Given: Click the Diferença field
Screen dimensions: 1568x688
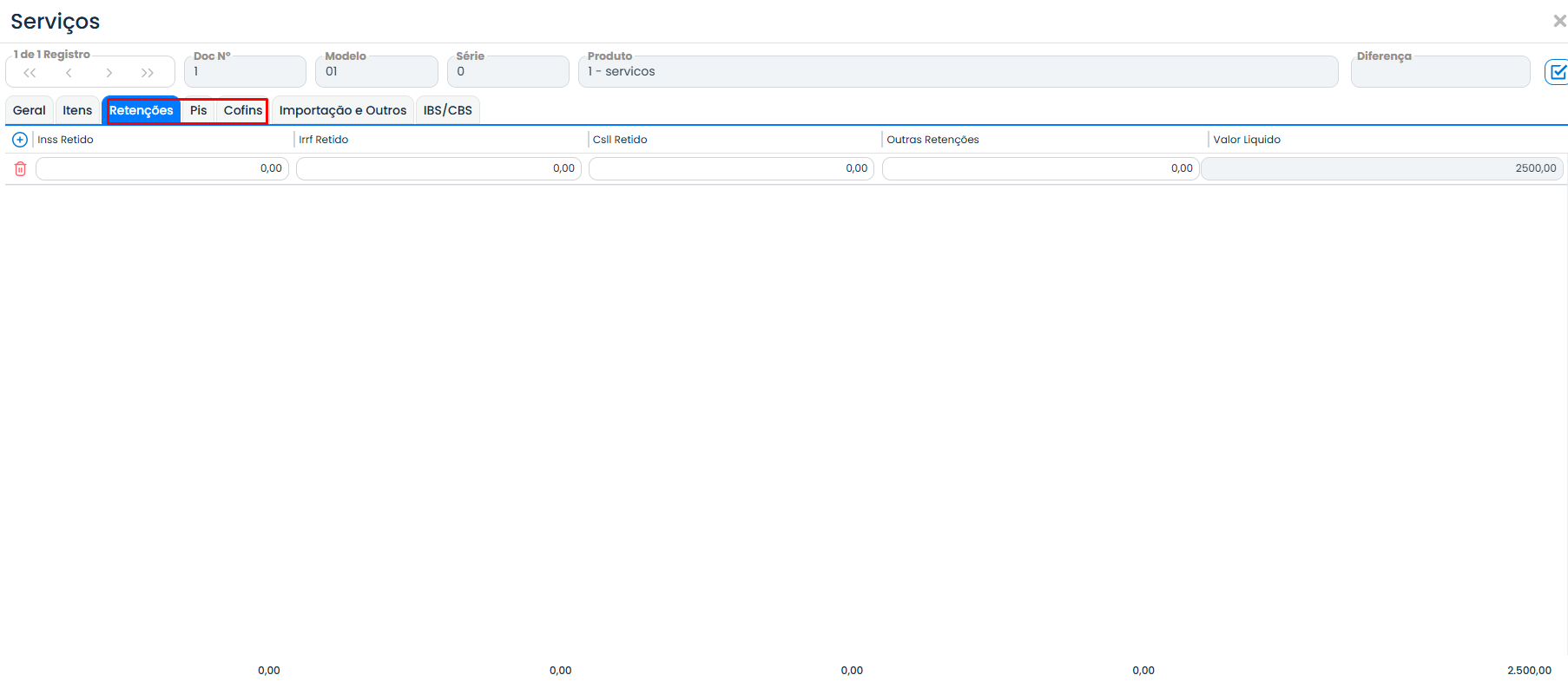Looking at the screenshot, I should tap(1440, 72).
